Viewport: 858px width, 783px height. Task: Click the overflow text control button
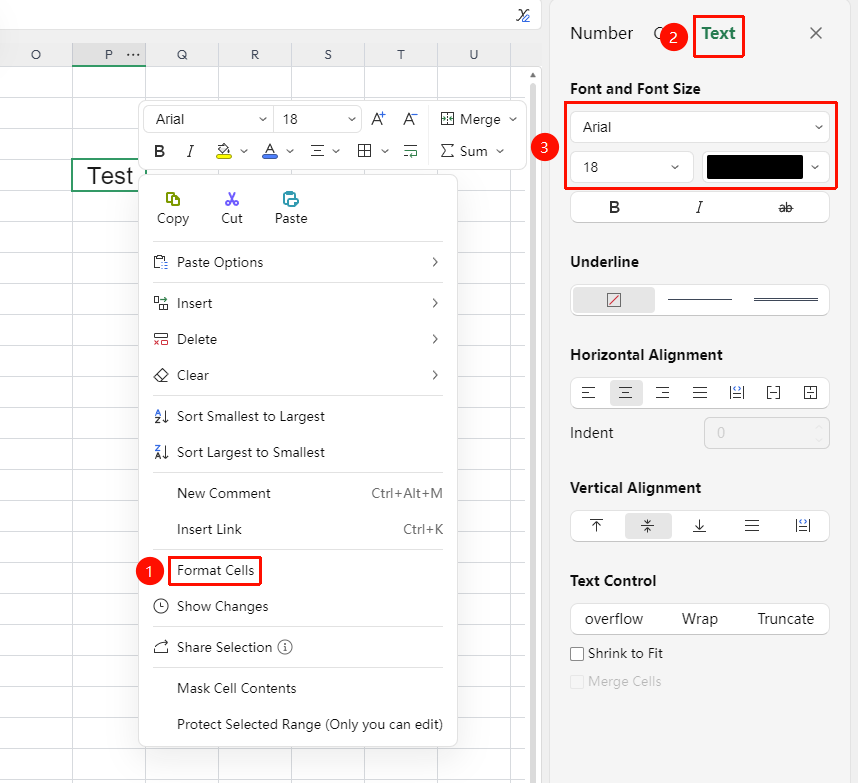[613, 619]
